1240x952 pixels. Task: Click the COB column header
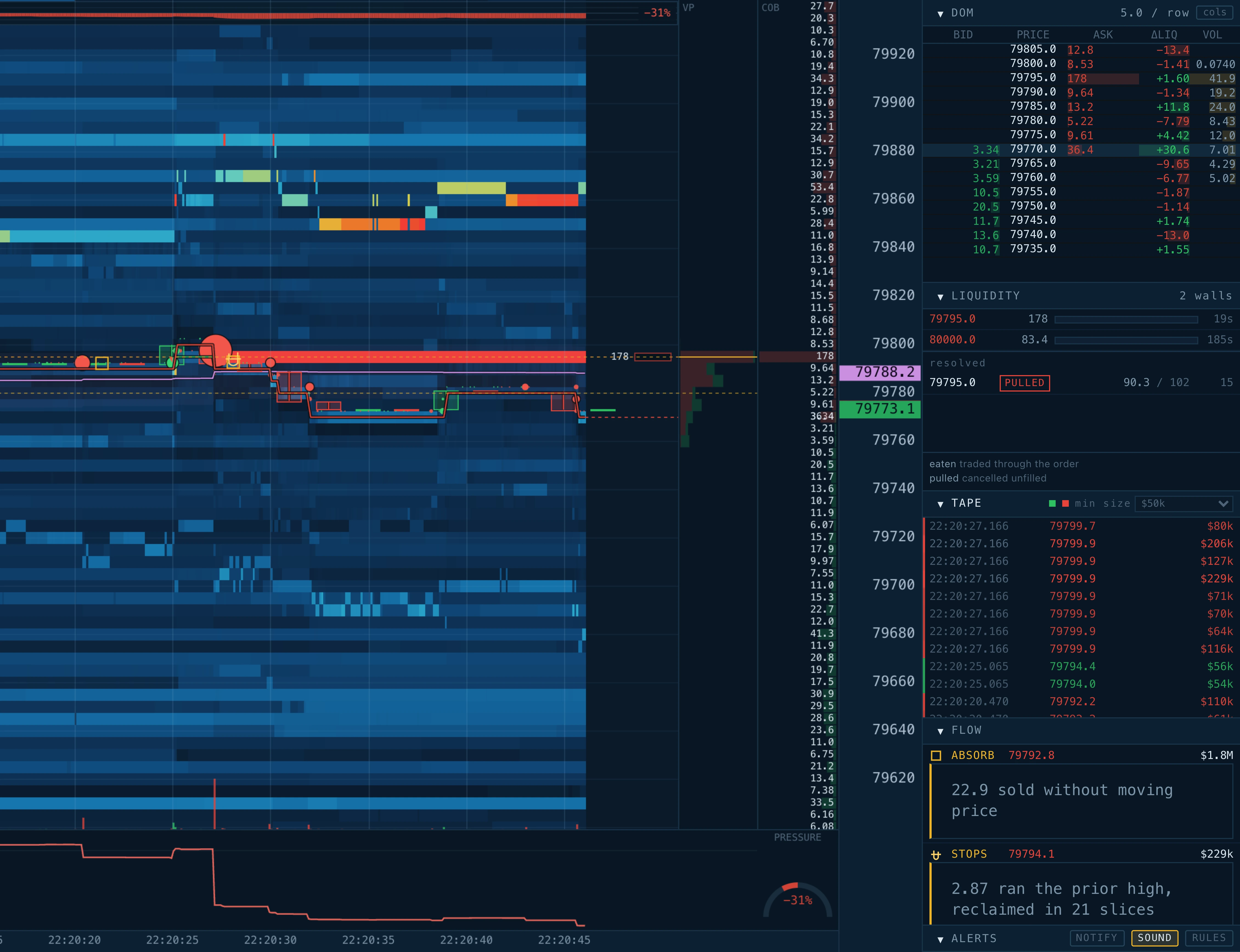(x=770, y=7)
